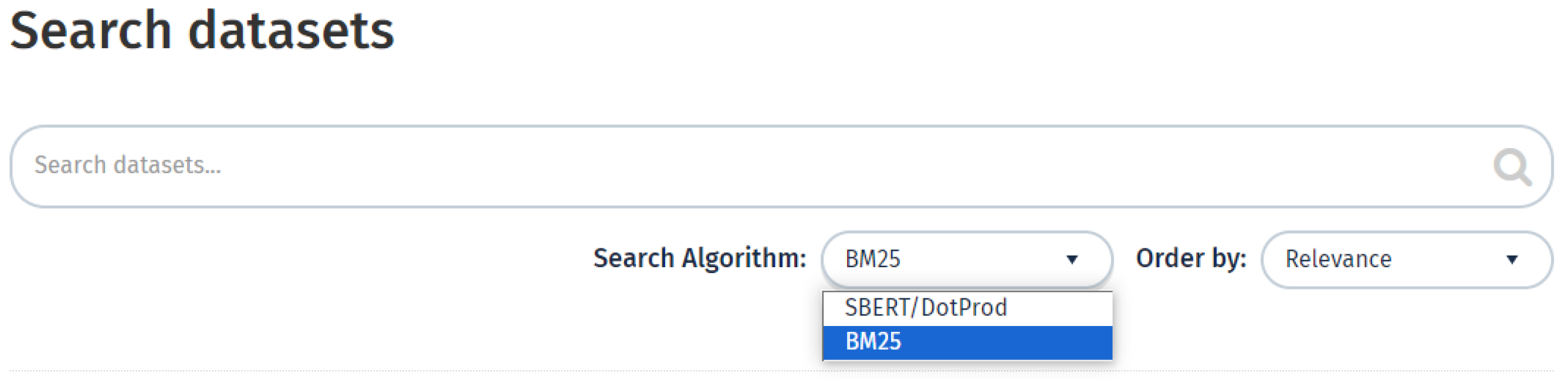This screenshot has height=380, width=1568.
Task: Collapse the open algorithm list via its arrow
Action: (1072, 260)
